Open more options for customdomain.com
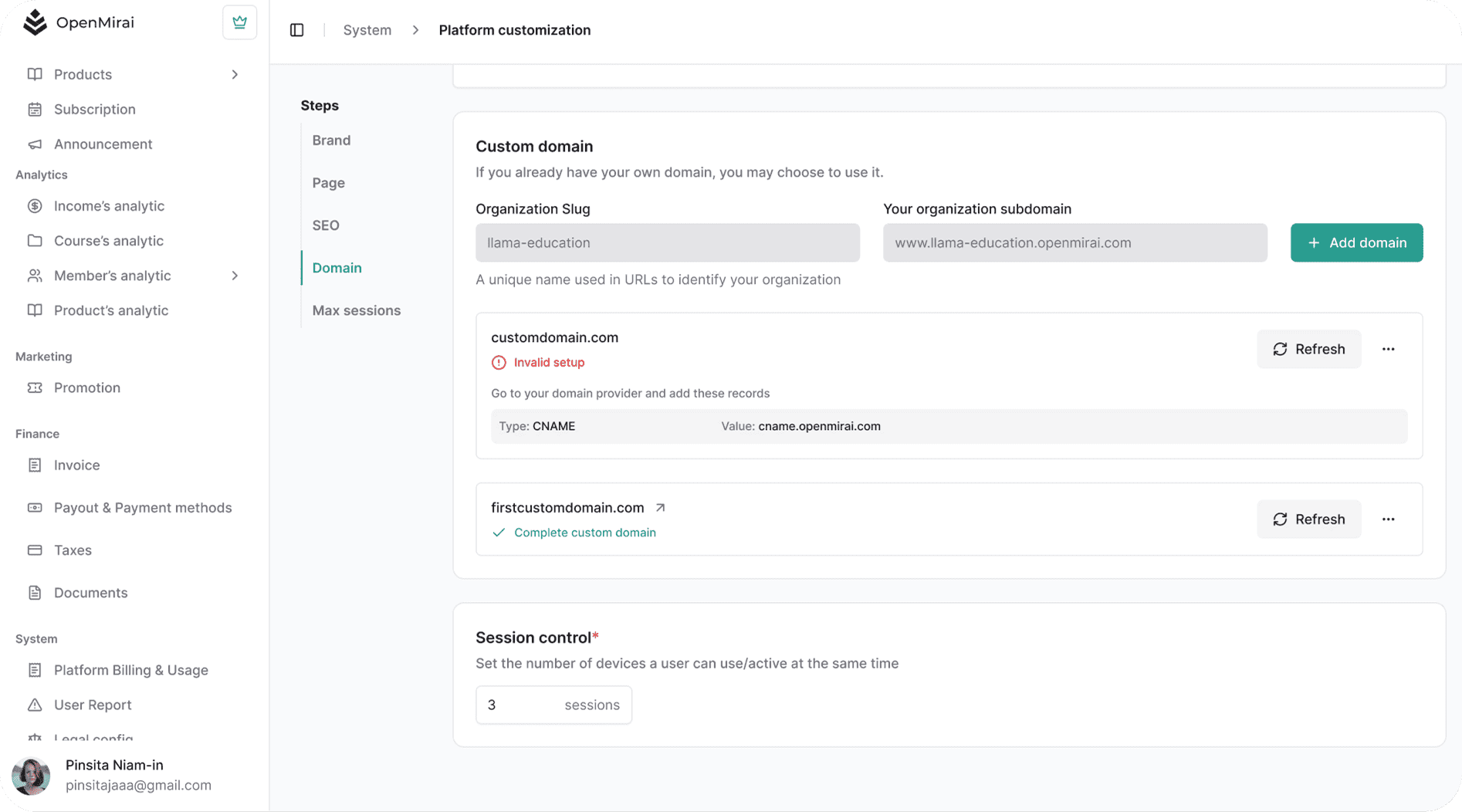 1388,350
